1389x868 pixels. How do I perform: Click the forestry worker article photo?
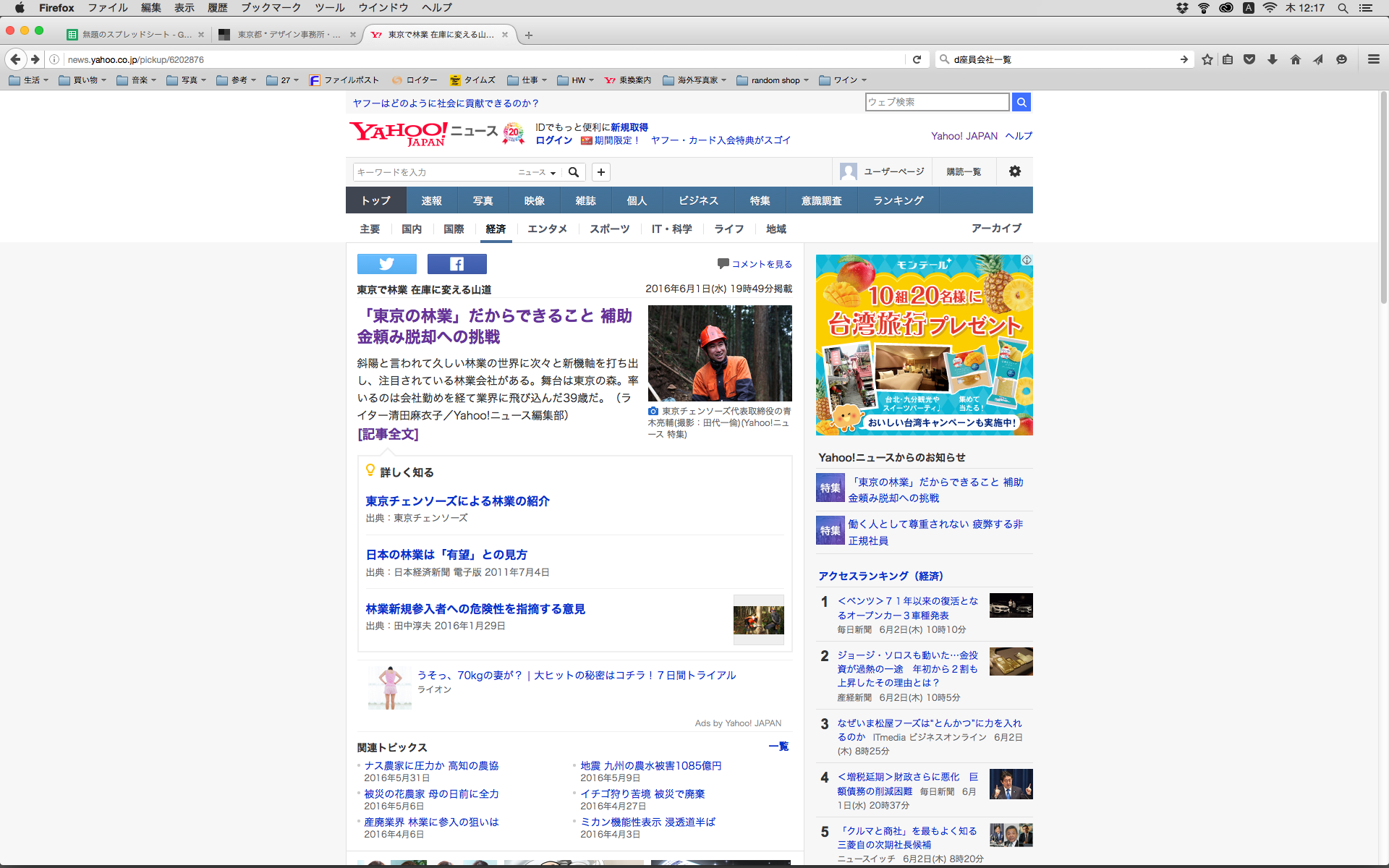coord(719,353)
